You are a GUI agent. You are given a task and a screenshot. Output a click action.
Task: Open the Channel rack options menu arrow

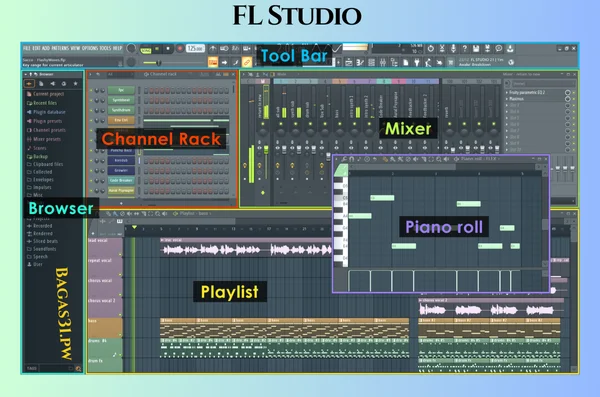(x=91, y=74)
